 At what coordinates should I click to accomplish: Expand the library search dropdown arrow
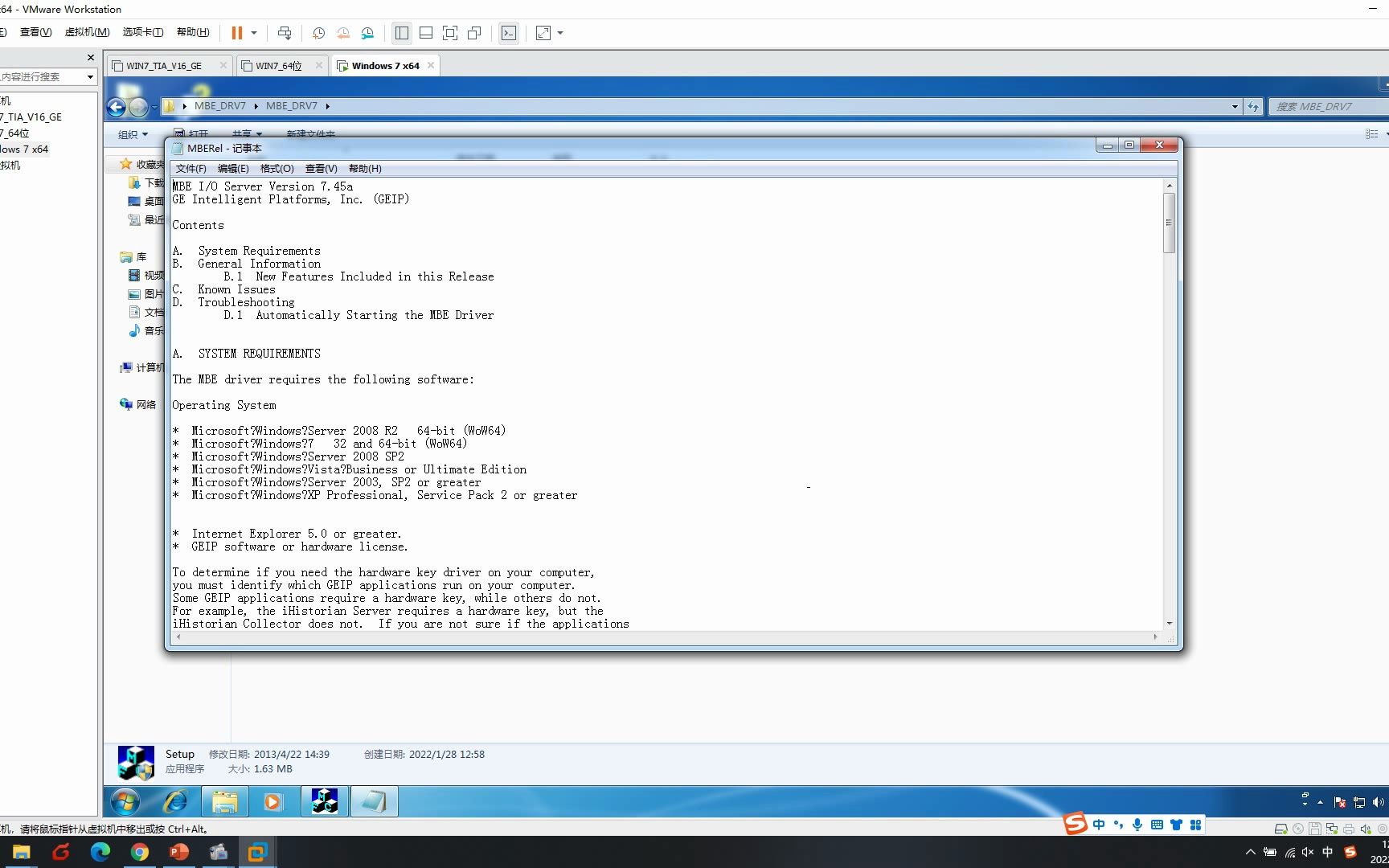click(x=90, y=77)
